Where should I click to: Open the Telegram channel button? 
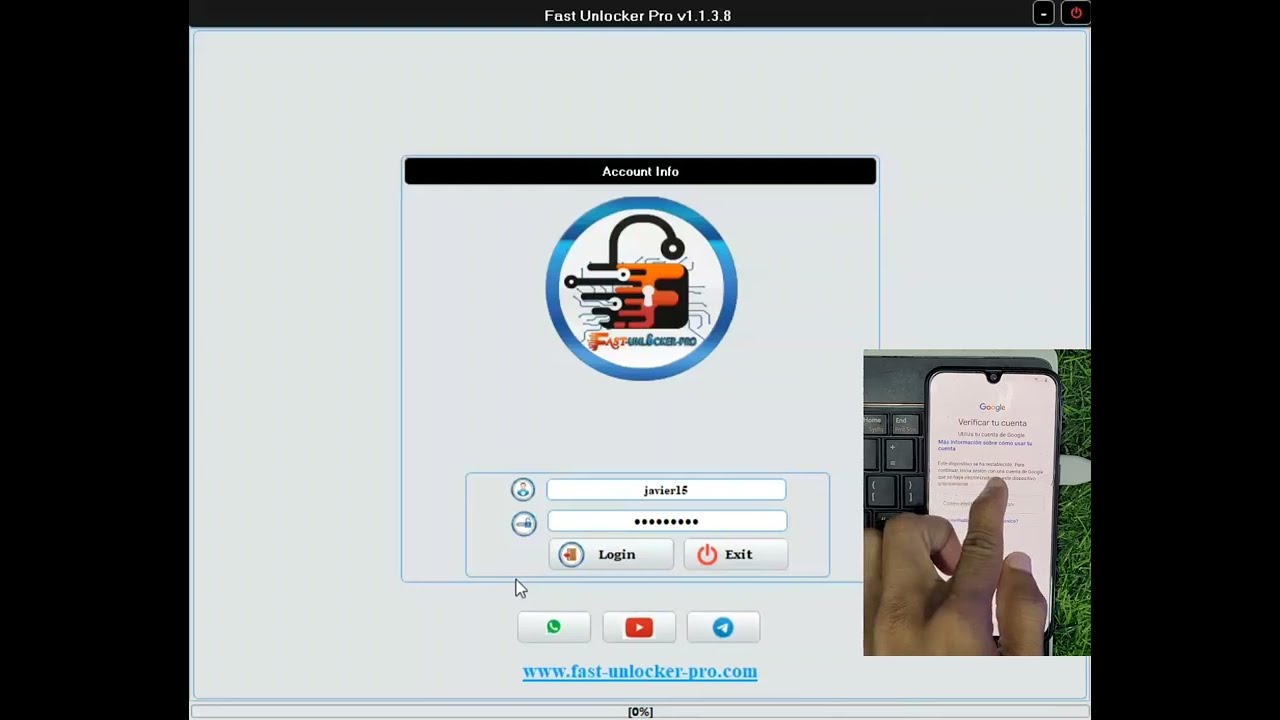pyautogui.click(x=723, y=627)
